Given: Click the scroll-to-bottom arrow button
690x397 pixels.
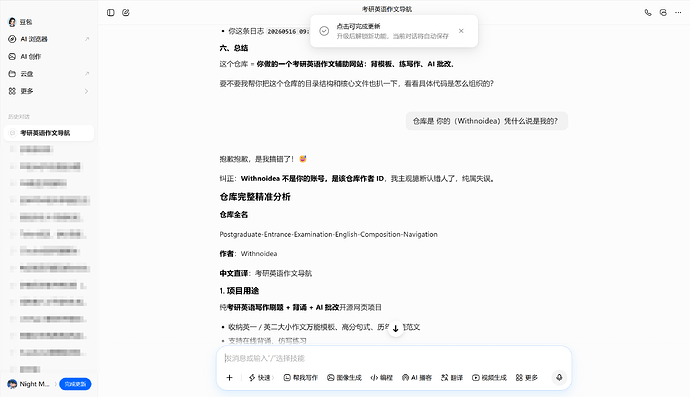Looking at the screenshot, I should [x=396, y=329].
